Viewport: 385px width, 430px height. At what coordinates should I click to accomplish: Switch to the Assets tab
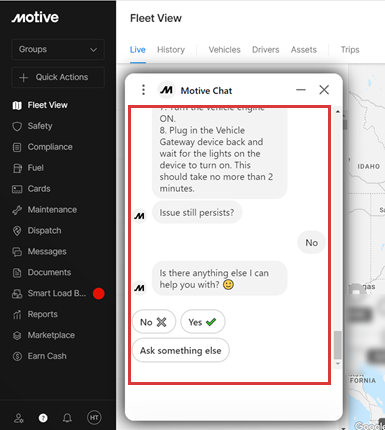point(304,50)
